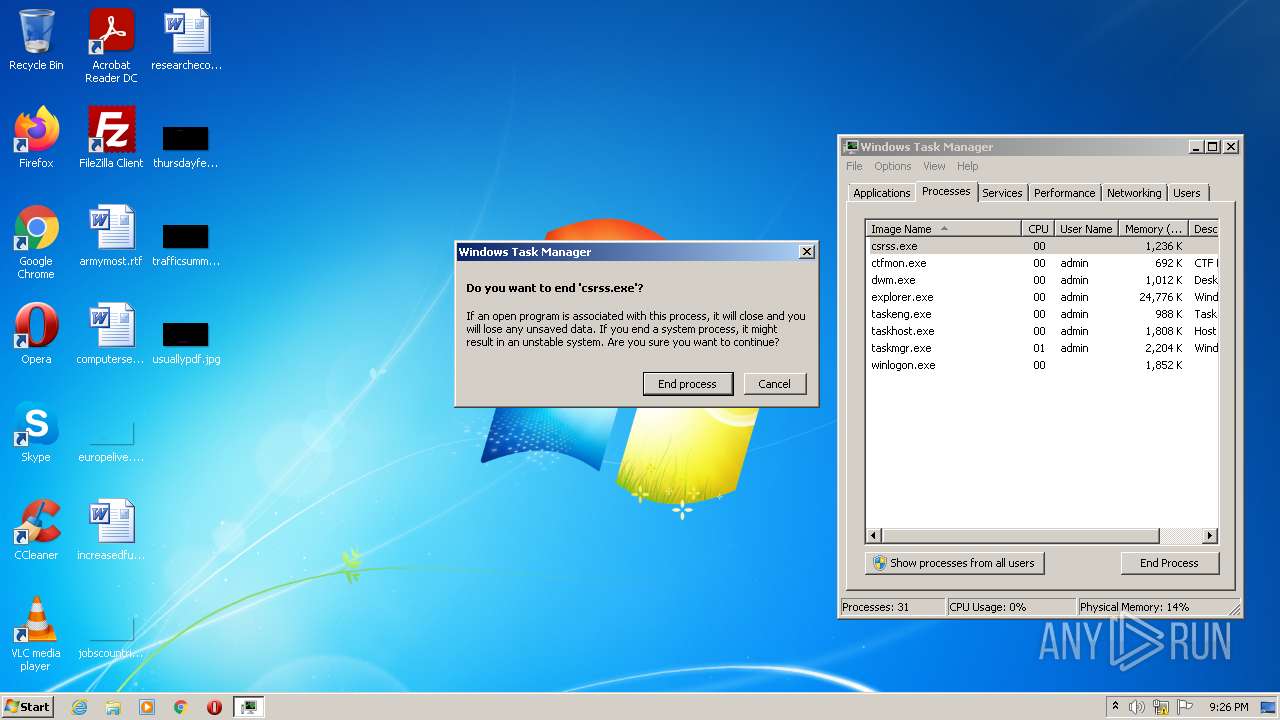Open the Recycle Bin desktop icon
1280x720 pixels.
[x=36, y=40]
